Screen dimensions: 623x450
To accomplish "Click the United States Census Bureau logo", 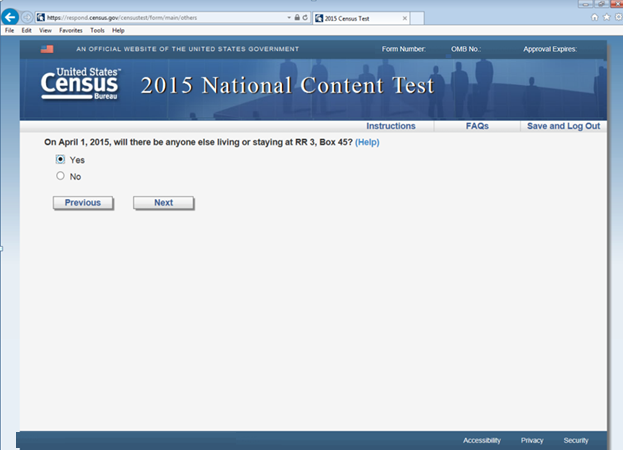I will click(81, 84).
